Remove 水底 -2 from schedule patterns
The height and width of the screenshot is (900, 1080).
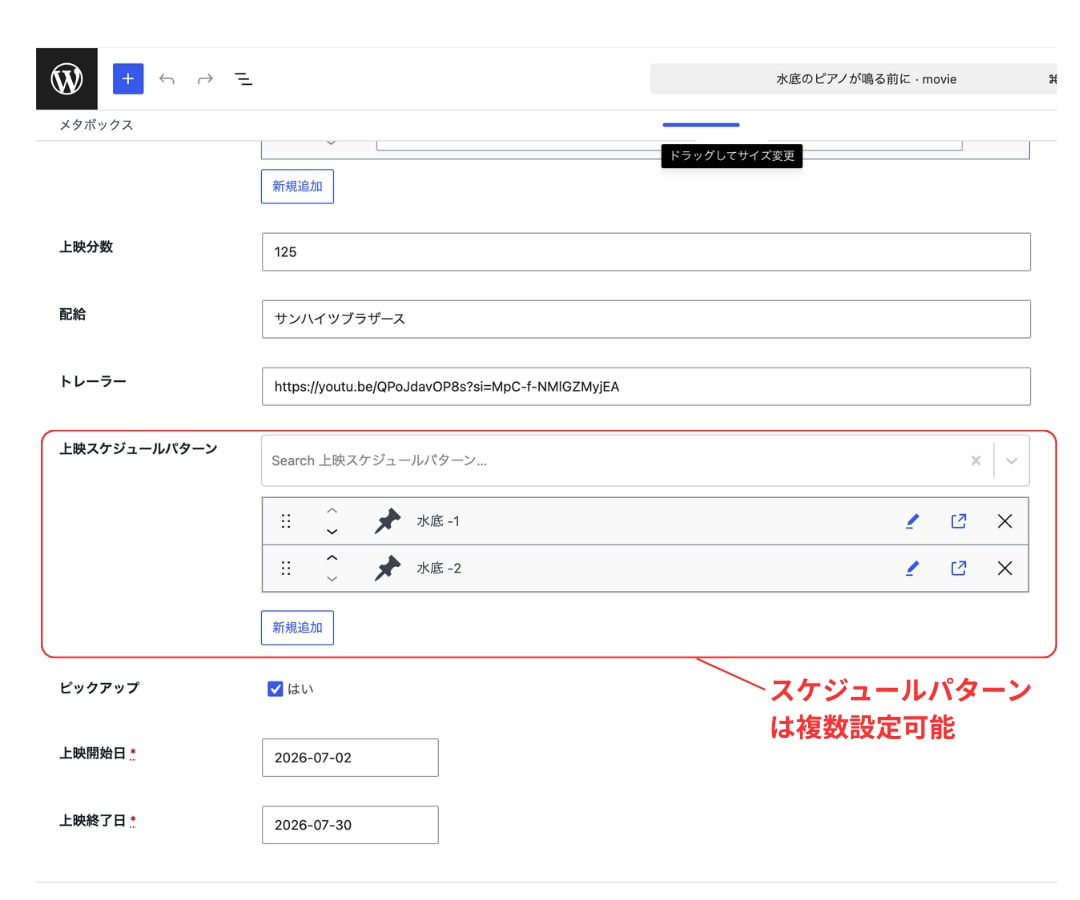[1005, 568]
